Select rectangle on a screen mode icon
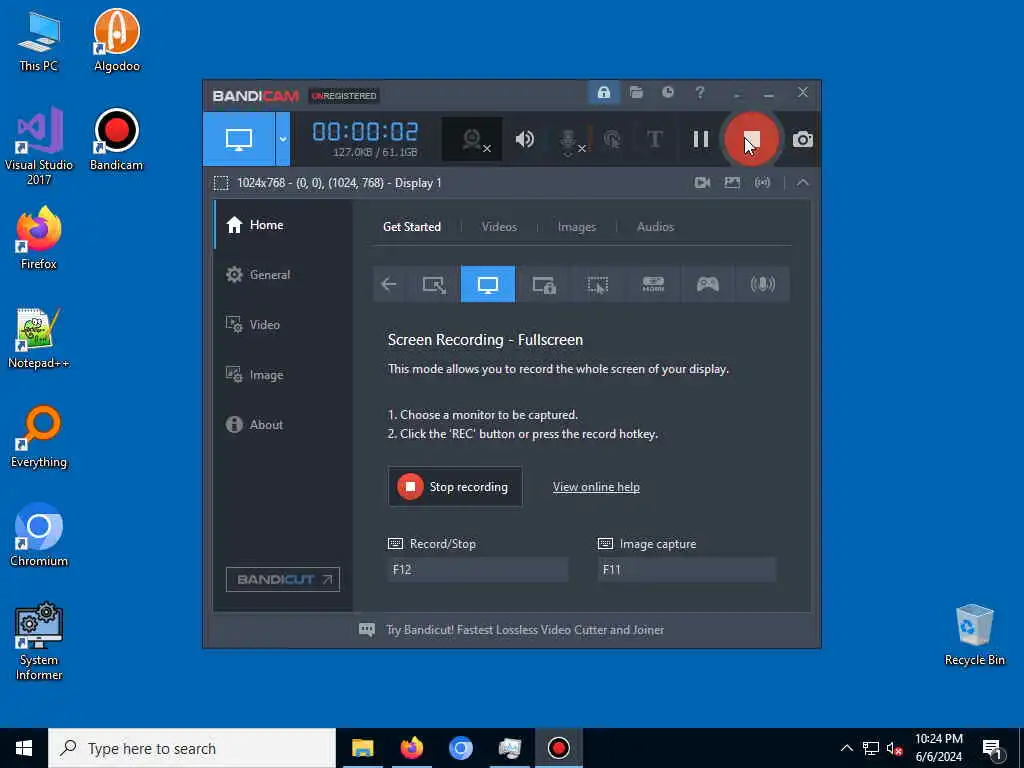 coord(434,284)
